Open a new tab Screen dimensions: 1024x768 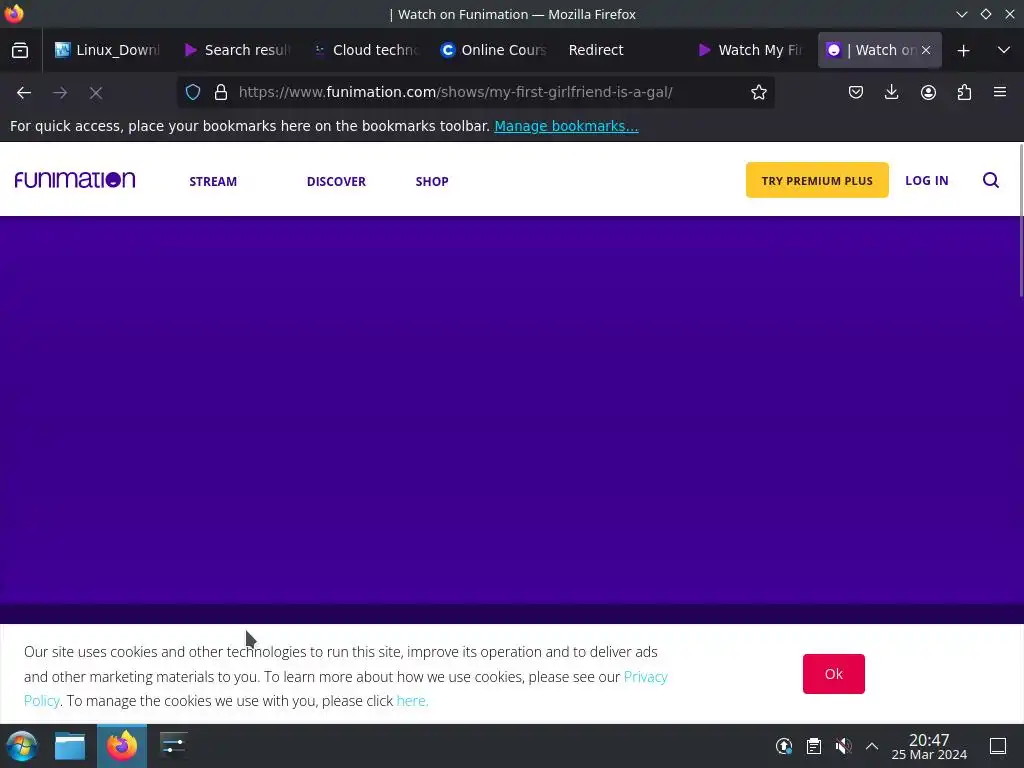963,50
